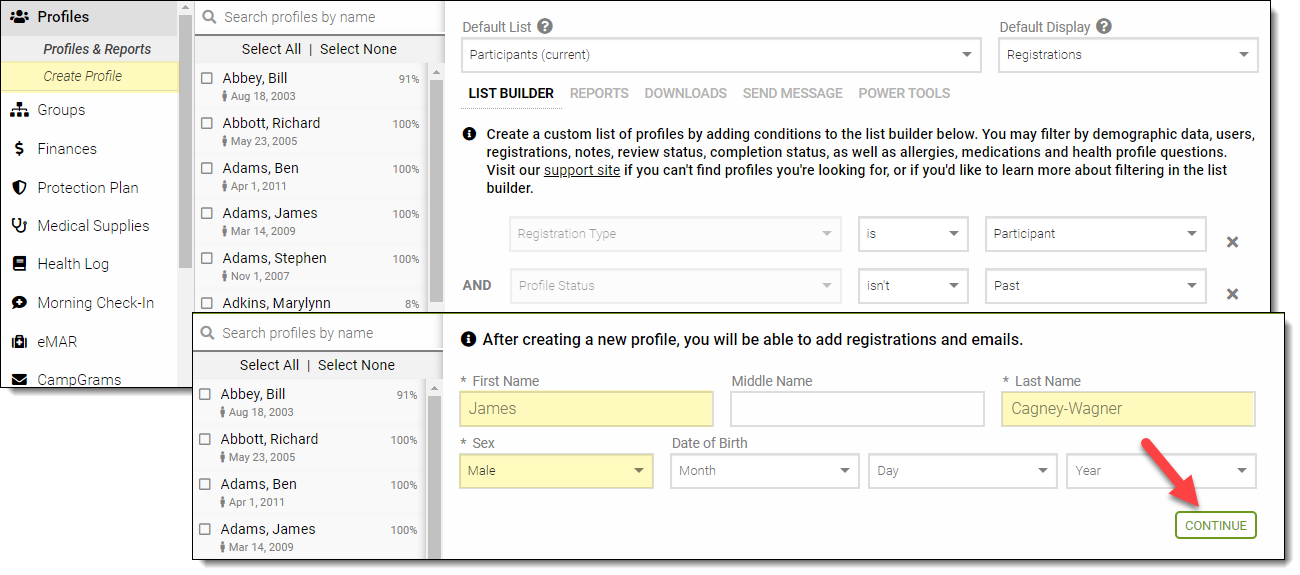Image resolution: width=1300 pixels, height=575 pixels.
Task: Open the POWER TOOLS tab
Action: 904,93
